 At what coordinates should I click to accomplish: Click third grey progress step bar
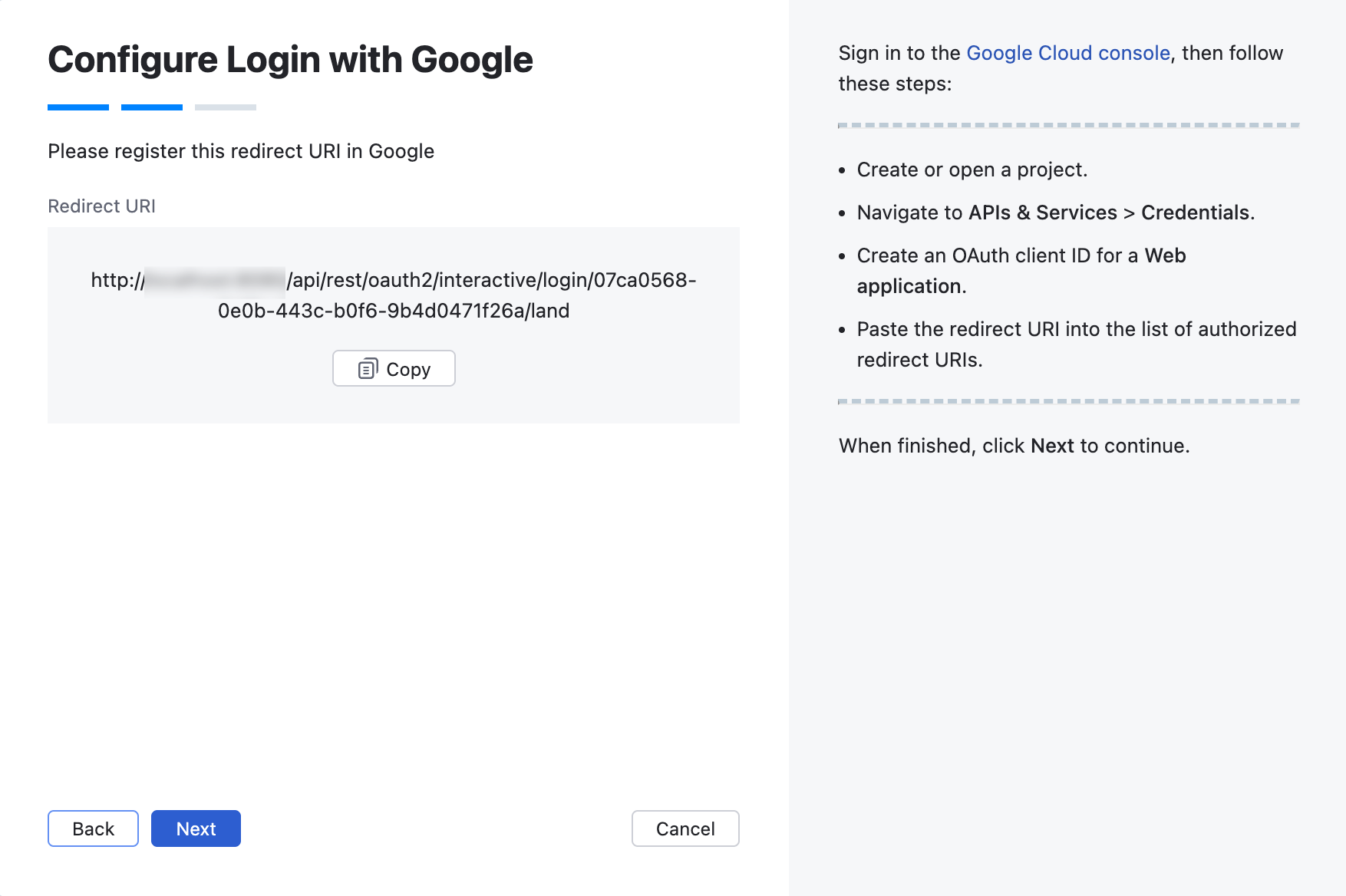click(x=226, y=107)
